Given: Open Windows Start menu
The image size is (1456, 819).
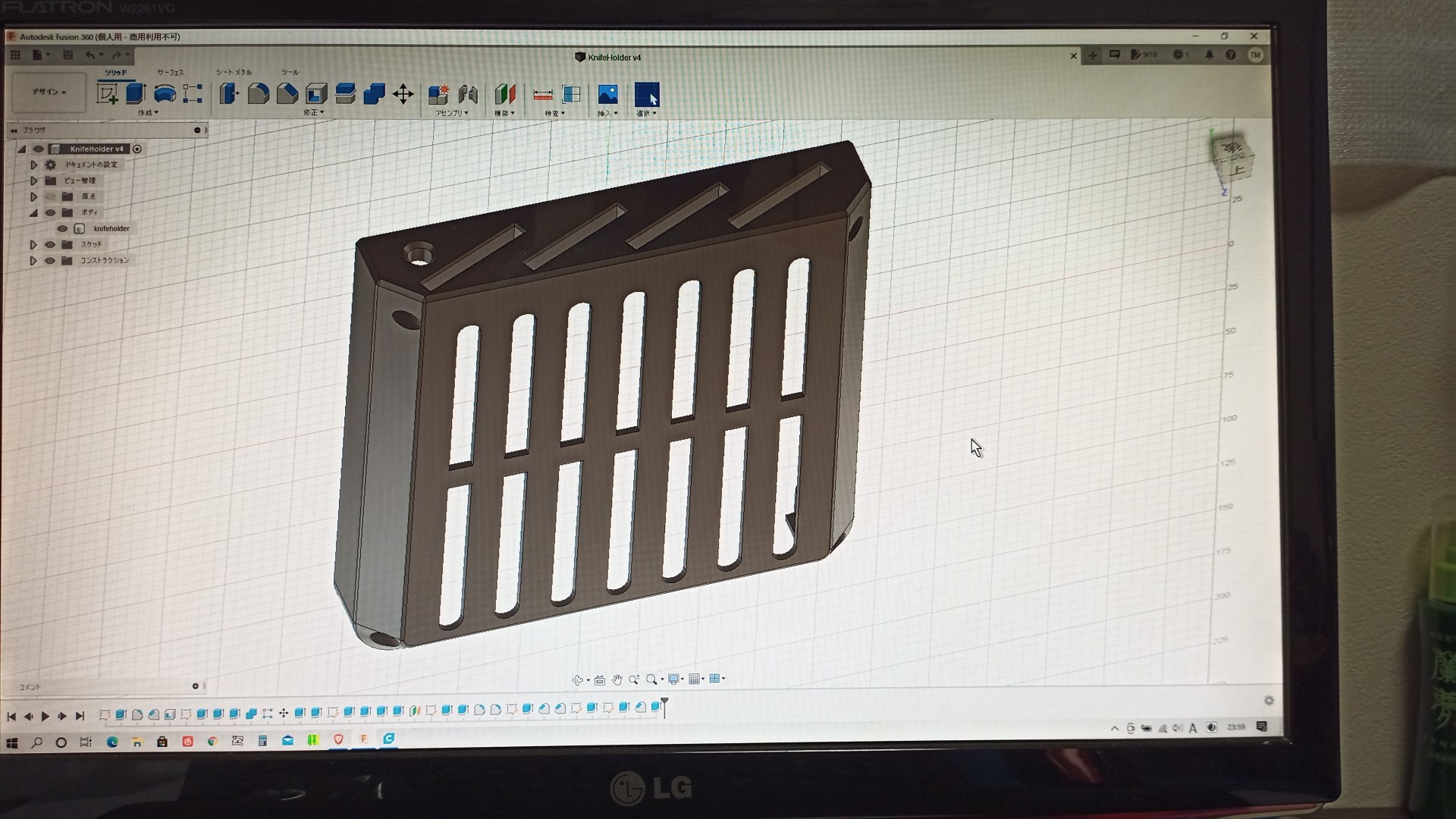Looking at the screenshot, I should (11, 742).
